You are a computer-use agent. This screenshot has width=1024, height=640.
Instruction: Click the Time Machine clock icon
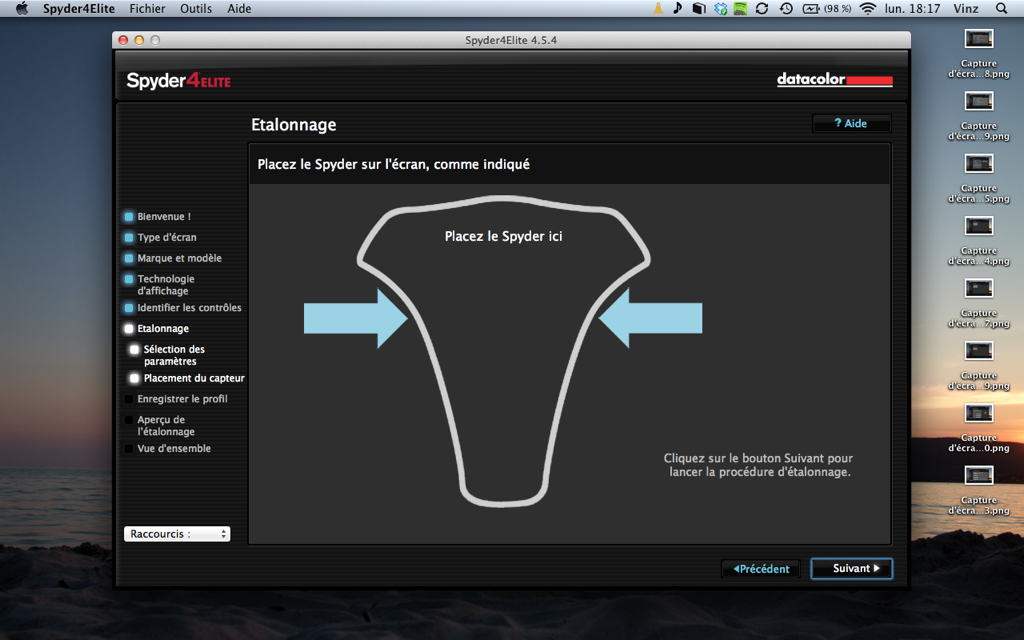tap(786, 8)
